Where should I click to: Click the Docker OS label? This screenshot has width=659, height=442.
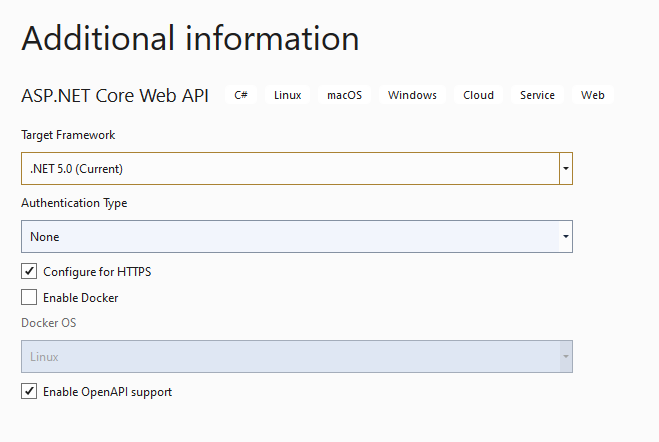[49, 323]
